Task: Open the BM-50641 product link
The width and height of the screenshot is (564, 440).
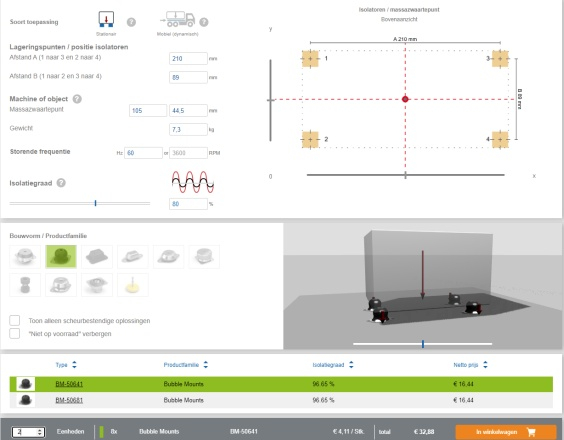Action: click(69, 384)
